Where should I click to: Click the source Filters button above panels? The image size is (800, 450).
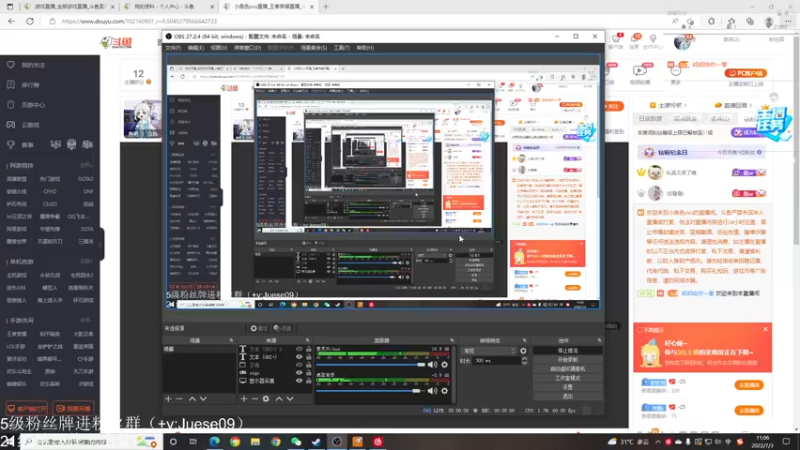tap(282, 328)
